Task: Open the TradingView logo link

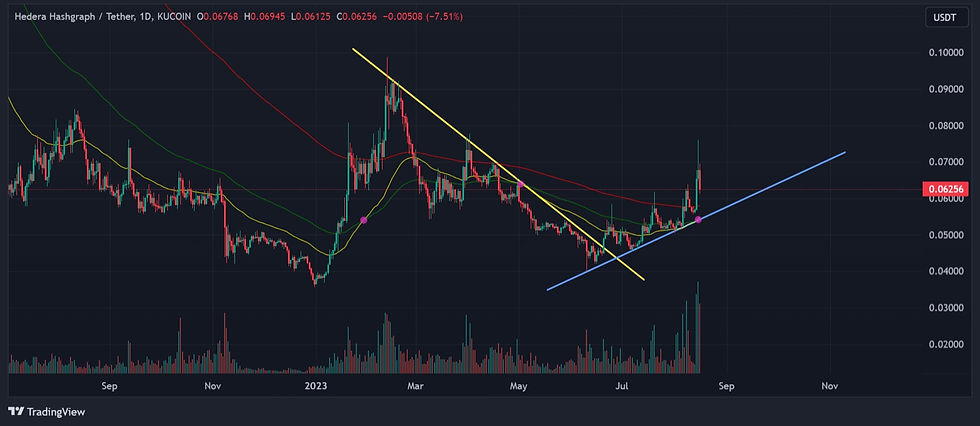Action: click(46, 412)
